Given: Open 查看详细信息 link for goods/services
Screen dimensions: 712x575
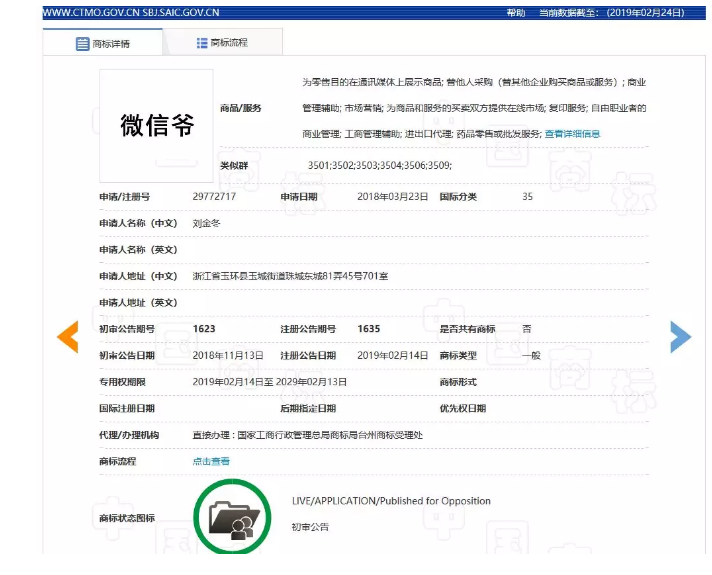Looking at the screenshot, I should click(572, 134).
